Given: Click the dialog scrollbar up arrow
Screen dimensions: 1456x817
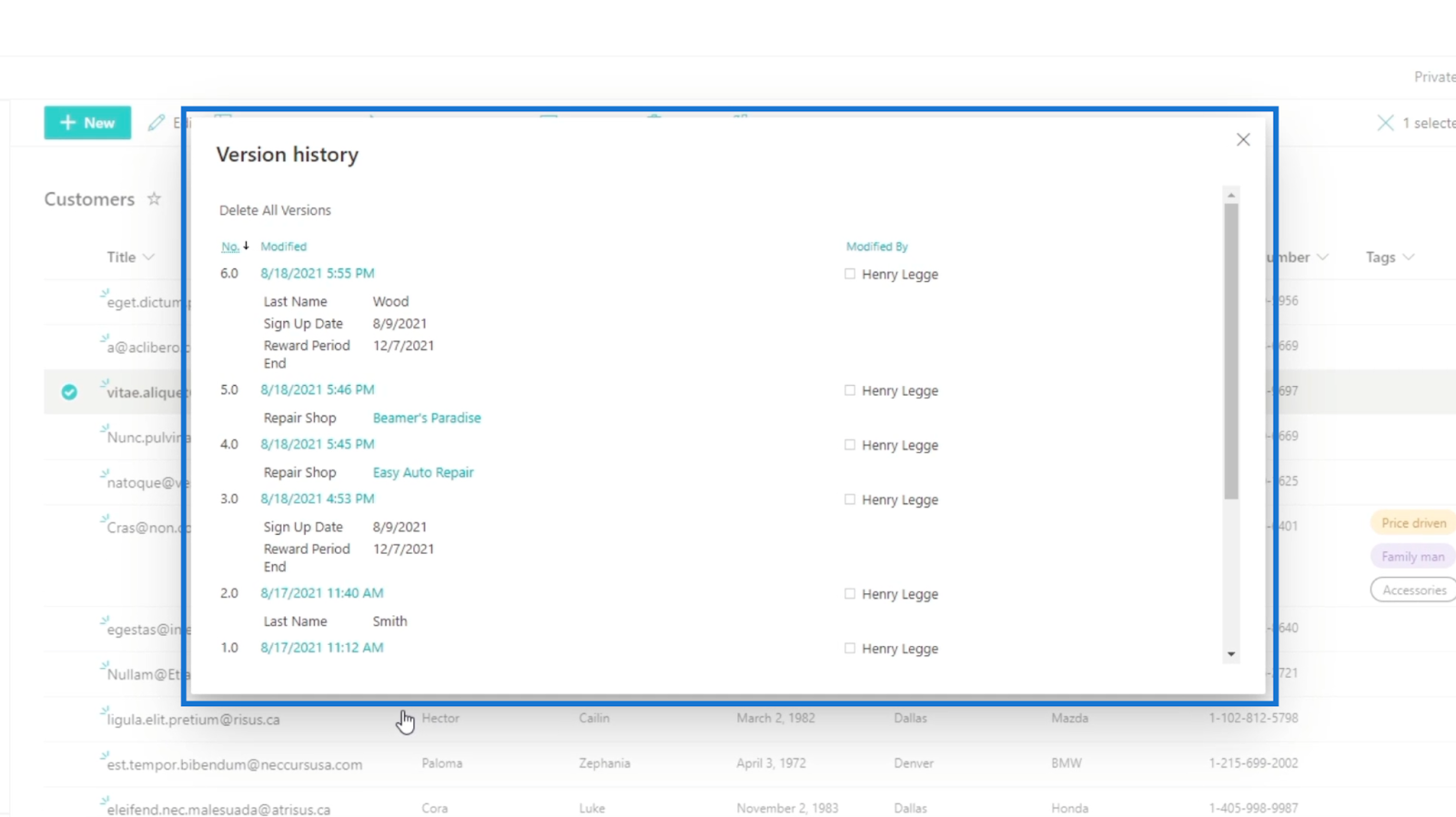Looking at the screenshot, I should [x=1231, y=196].
